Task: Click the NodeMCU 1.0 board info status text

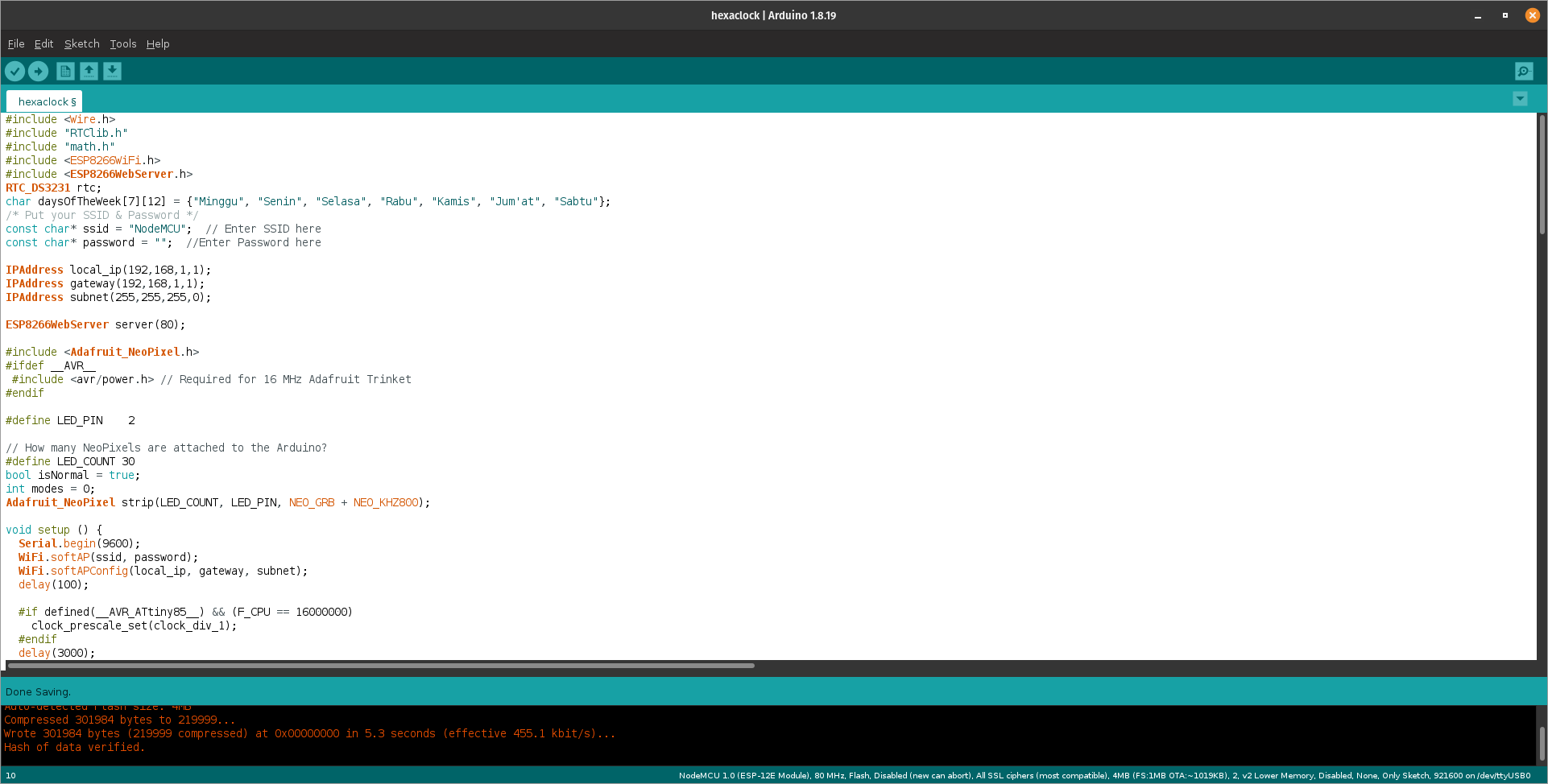Action: [x=1104, y=776]
